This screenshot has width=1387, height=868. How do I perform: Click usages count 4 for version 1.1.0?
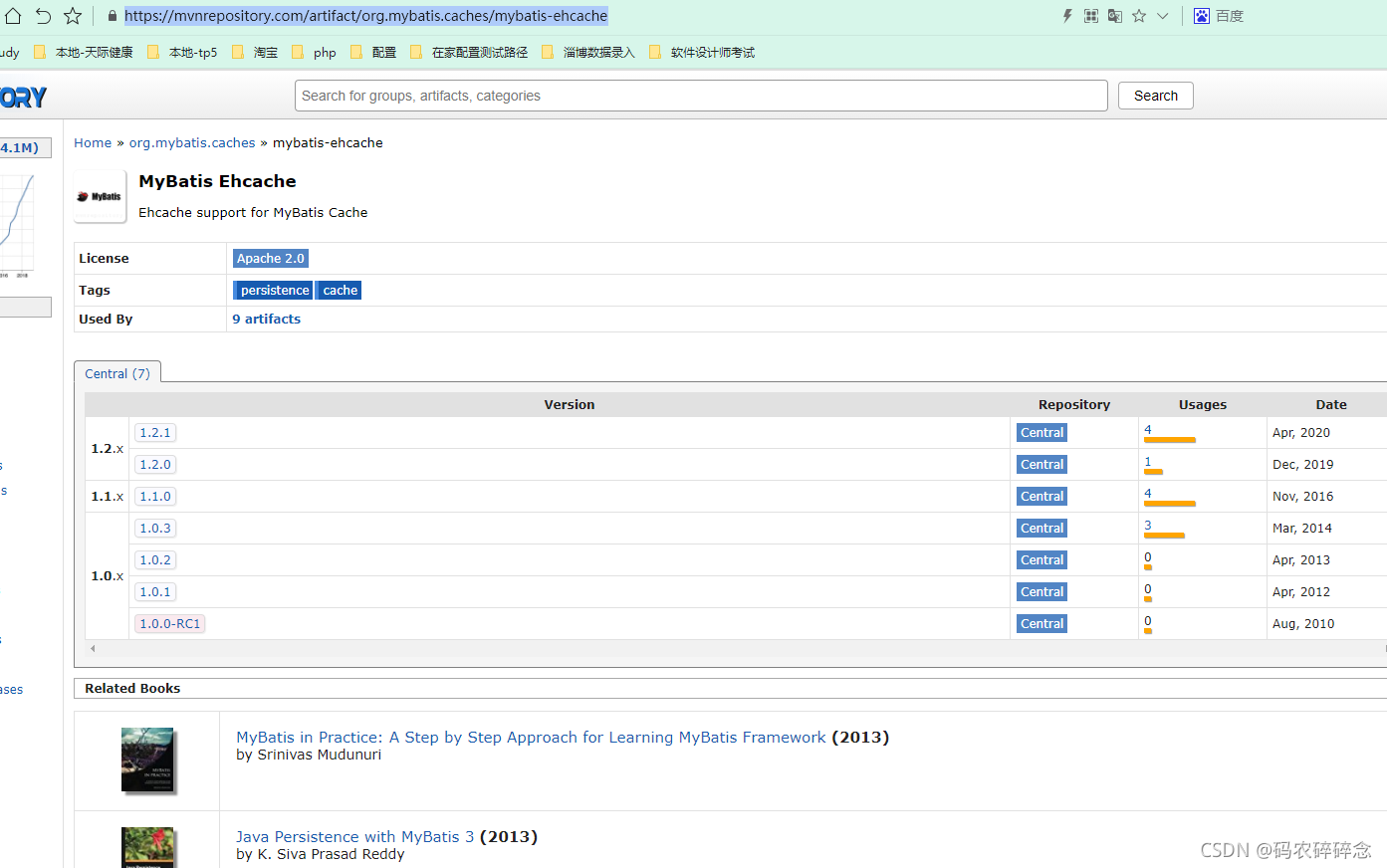pos(1148,494)
